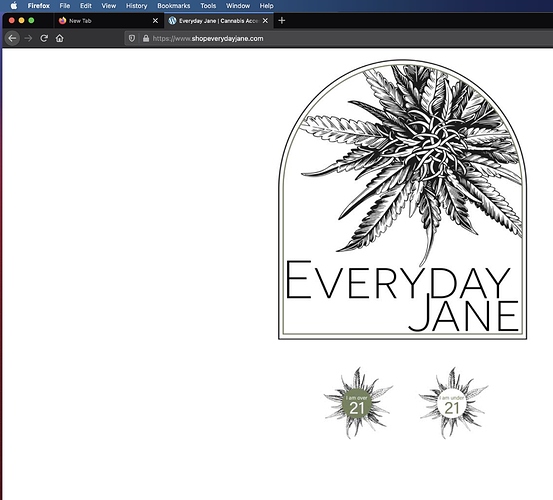Image resolution: width=553 pixels, height=500 pixels.
Task: Click the Everyday Jane logo image
Action: click(402, 200)
